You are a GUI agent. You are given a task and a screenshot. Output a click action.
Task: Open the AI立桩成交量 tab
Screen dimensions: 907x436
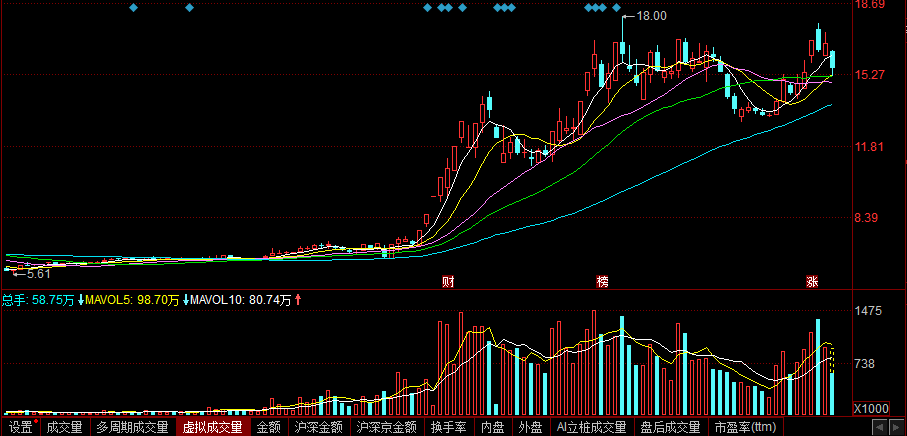pos(591,427)
